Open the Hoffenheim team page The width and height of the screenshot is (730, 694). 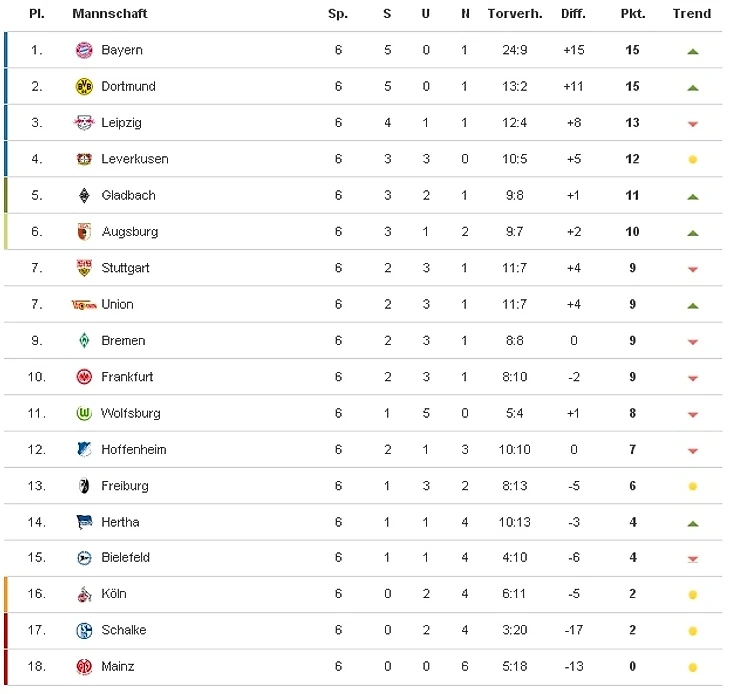point(134,450)
